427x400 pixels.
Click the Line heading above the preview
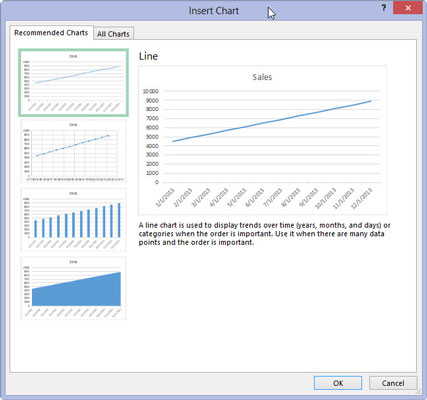(148, 56)
